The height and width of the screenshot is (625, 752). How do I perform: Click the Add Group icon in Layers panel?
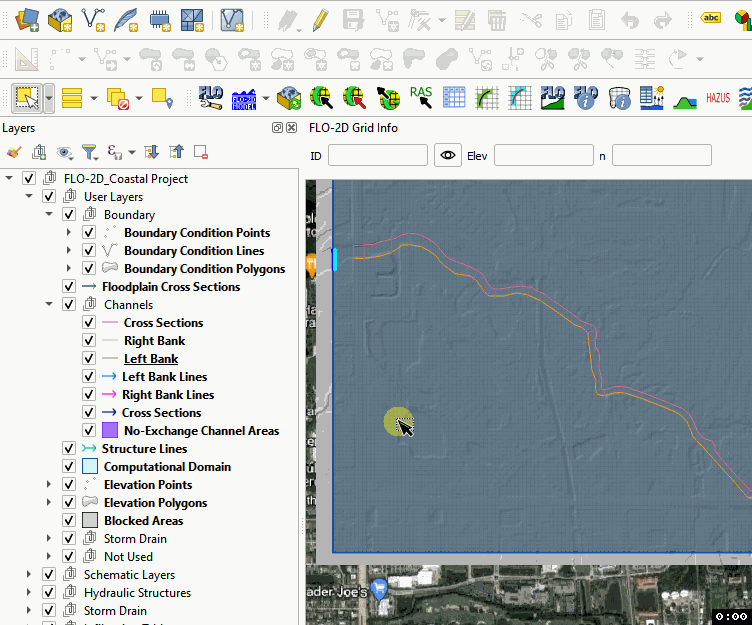point(39,152)
